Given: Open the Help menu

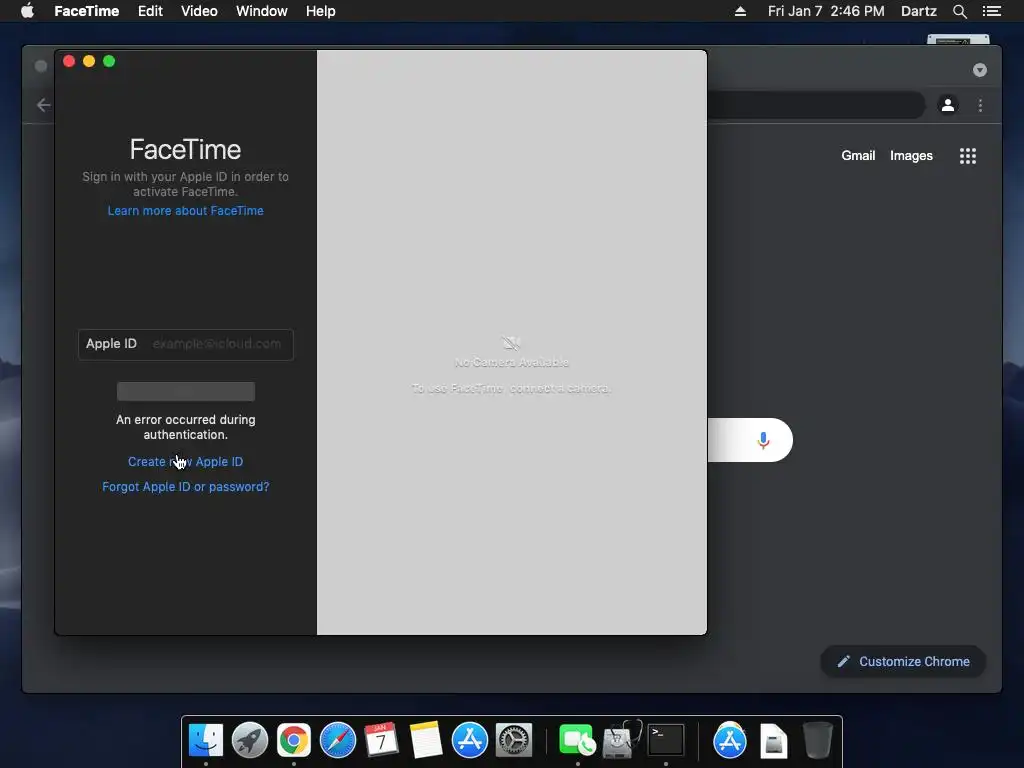Looking at the screenshot, I should point(321,11).
